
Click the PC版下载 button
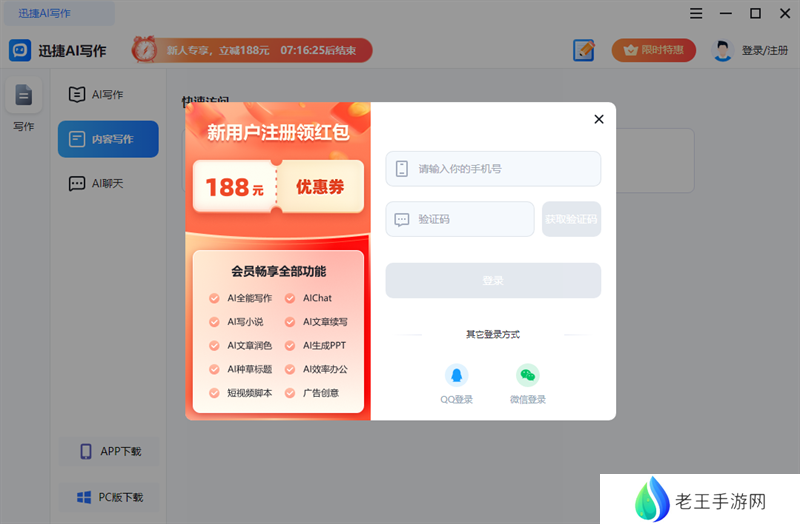[x=109, y=497]
